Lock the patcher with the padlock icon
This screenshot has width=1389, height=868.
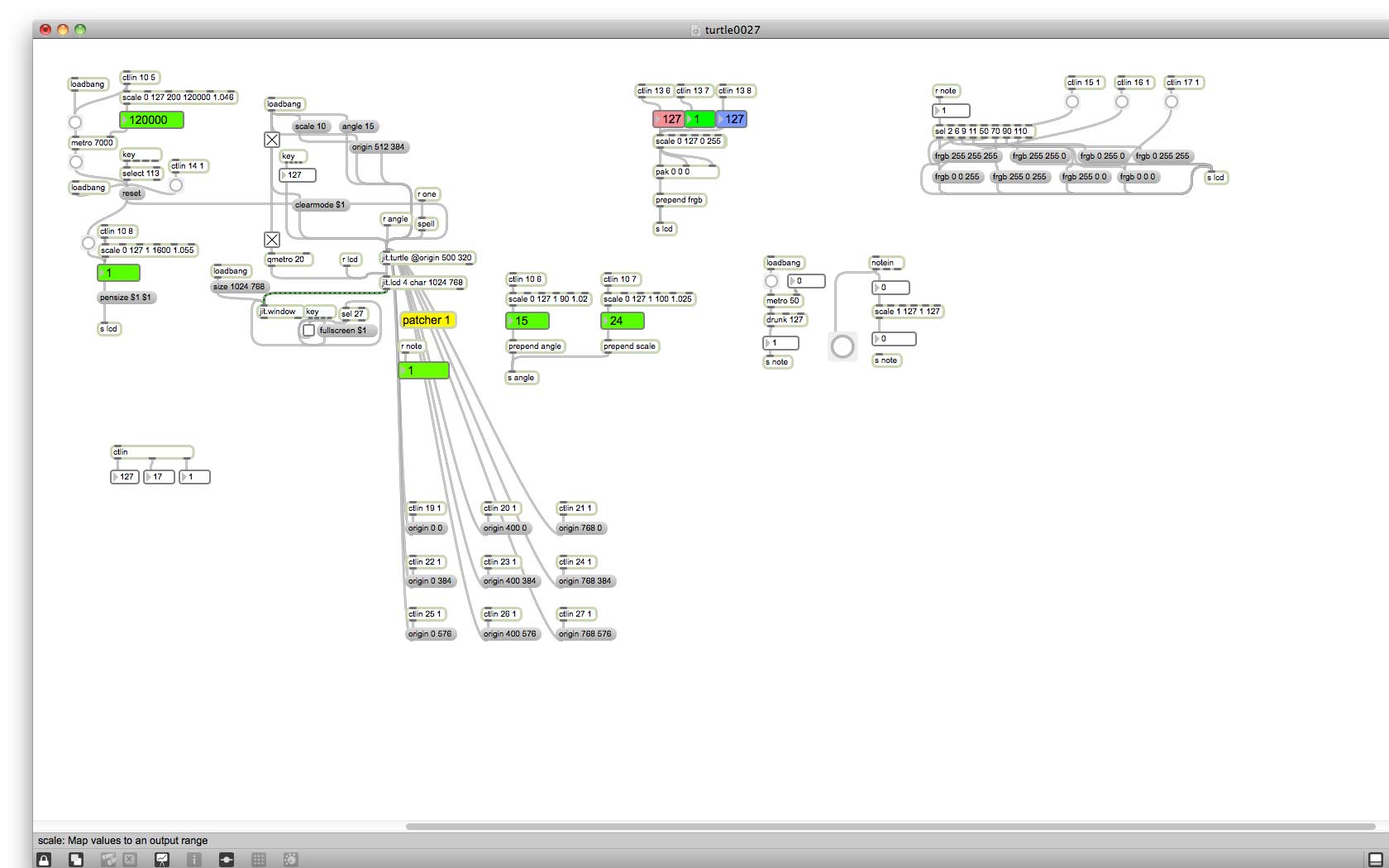44,860
